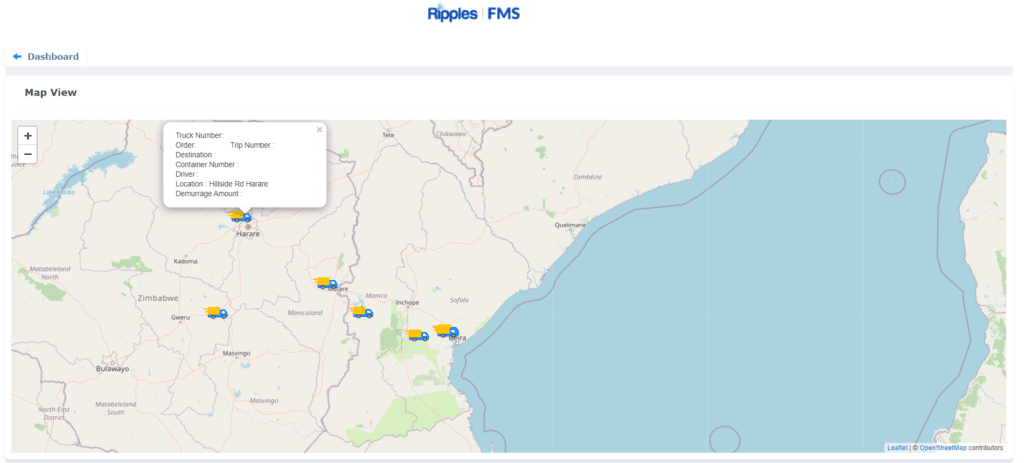This screenshot has width=1024, height=463.
Task: Click the Sofala province label on map
Action: pos(459,300)
